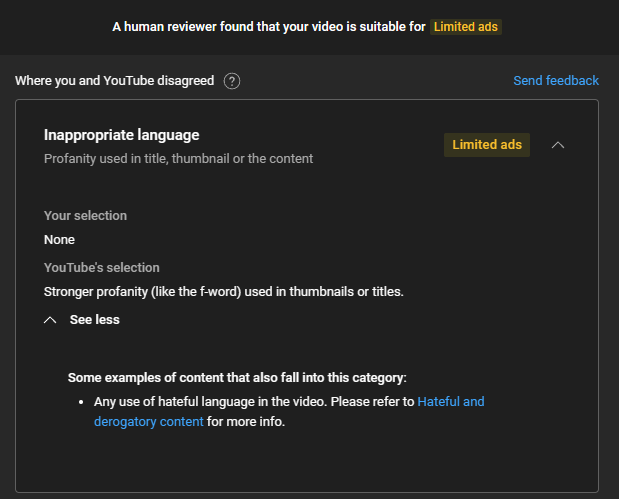Screen dimensions: 619x499
Task: Click the 'Profanity used in title' description
Action: (178, 159)
